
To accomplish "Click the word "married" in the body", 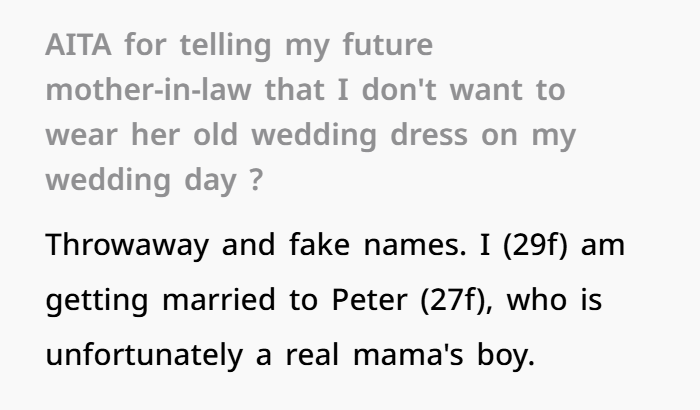I will (x=219, y=300).
